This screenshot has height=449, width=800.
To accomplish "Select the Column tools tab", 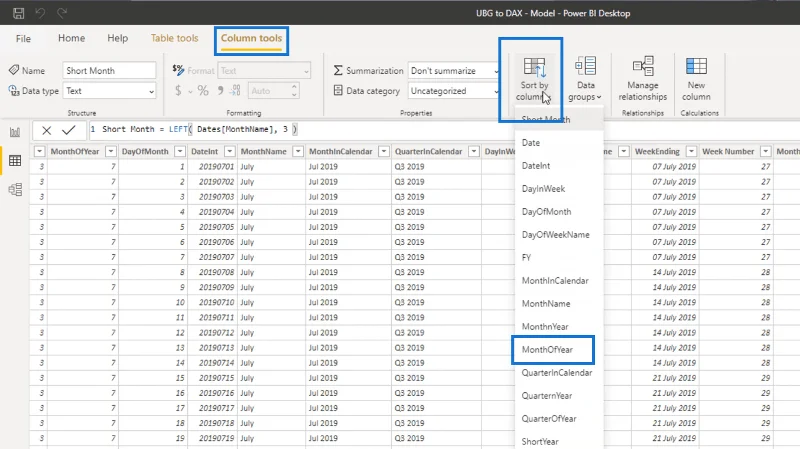I will pyautogui.click(x=252, y=38).
